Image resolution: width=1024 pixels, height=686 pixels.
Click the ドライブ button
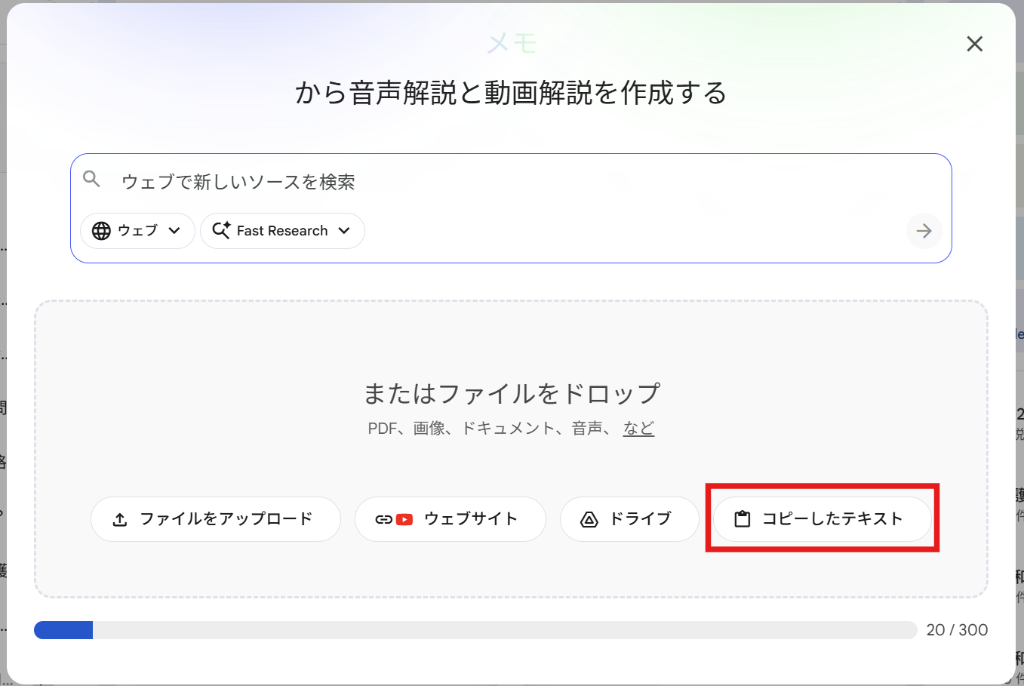click(630, 519)
